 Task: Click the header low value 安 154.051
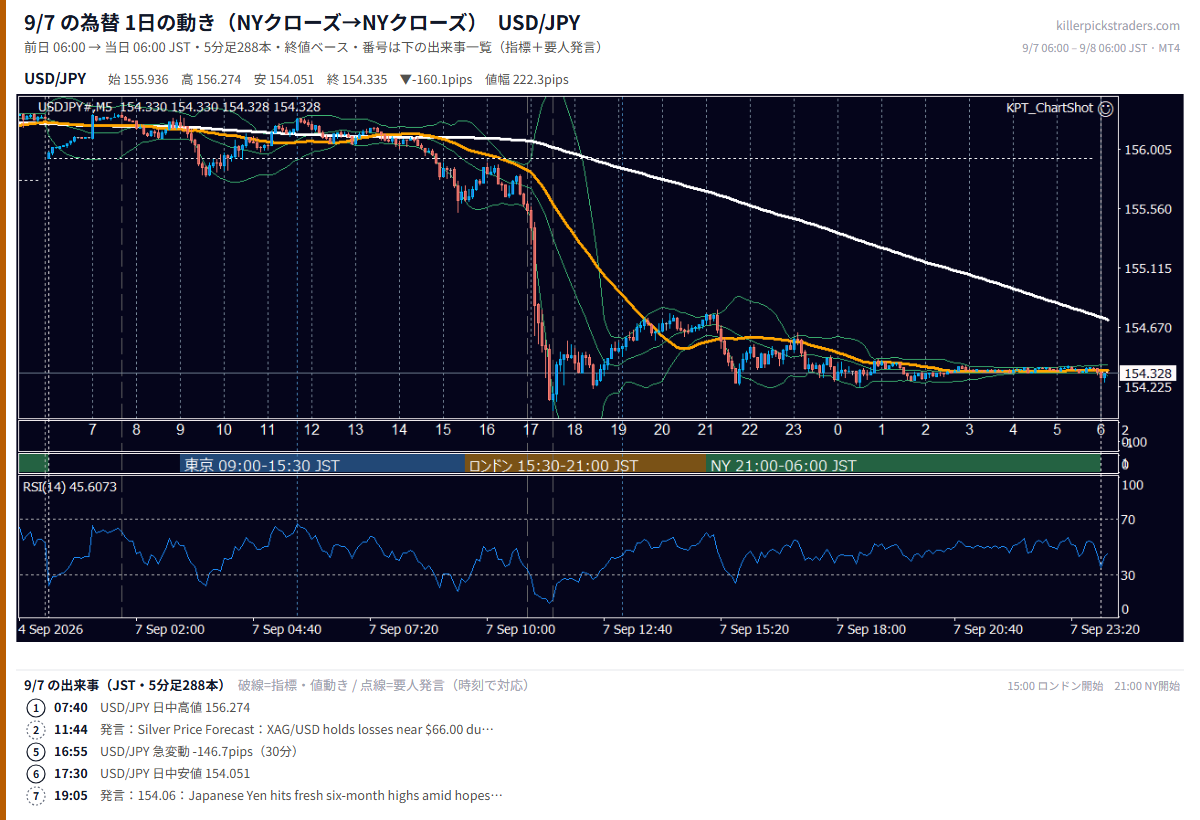284,79
